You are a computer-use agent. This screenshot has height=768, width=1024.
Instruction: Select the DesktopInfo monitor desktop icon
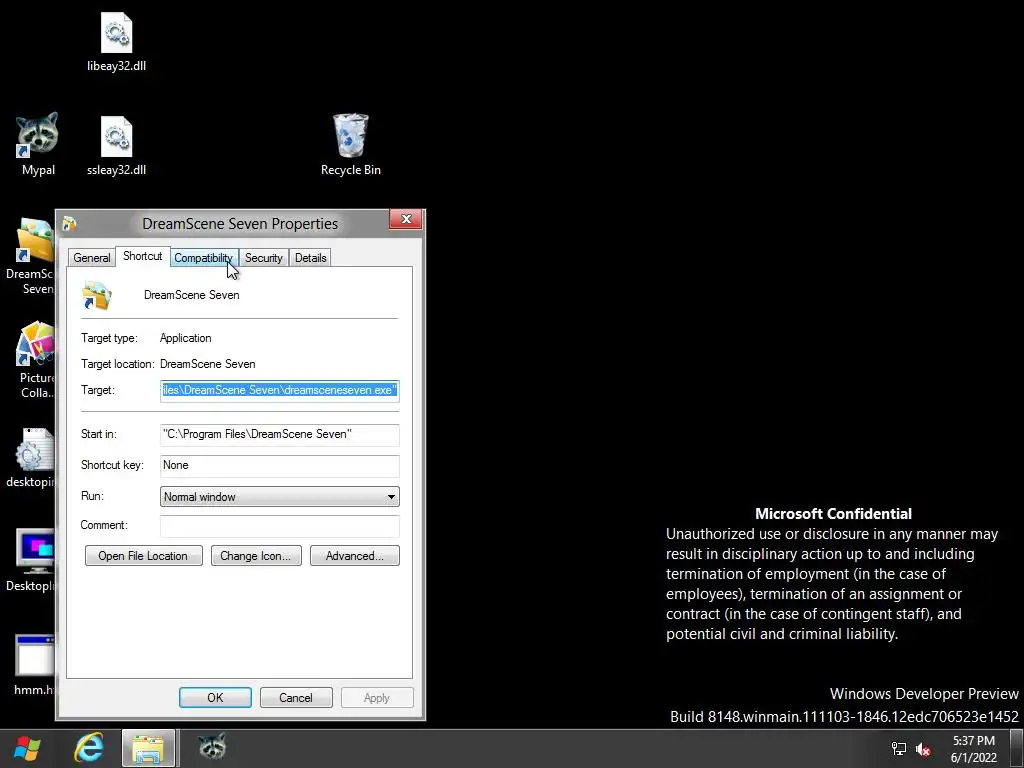(30, 560)
